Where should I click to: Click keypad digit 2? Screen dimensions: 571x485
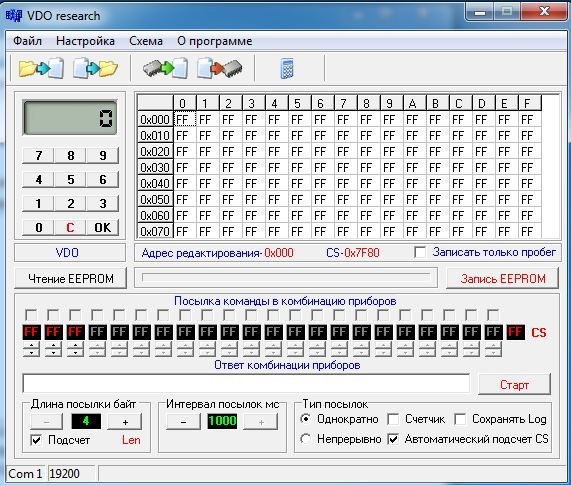point(71,204)
